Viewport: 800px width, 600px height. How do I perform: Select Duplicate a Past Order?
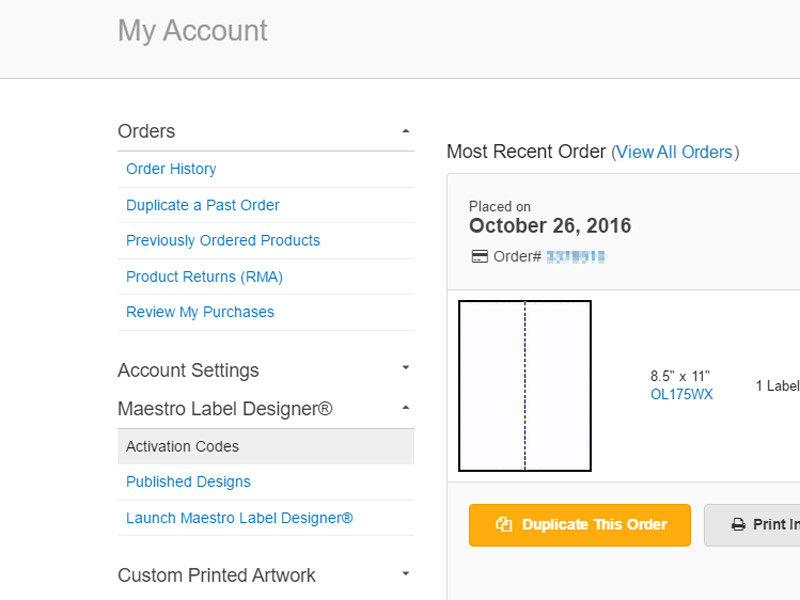[203, 205]
